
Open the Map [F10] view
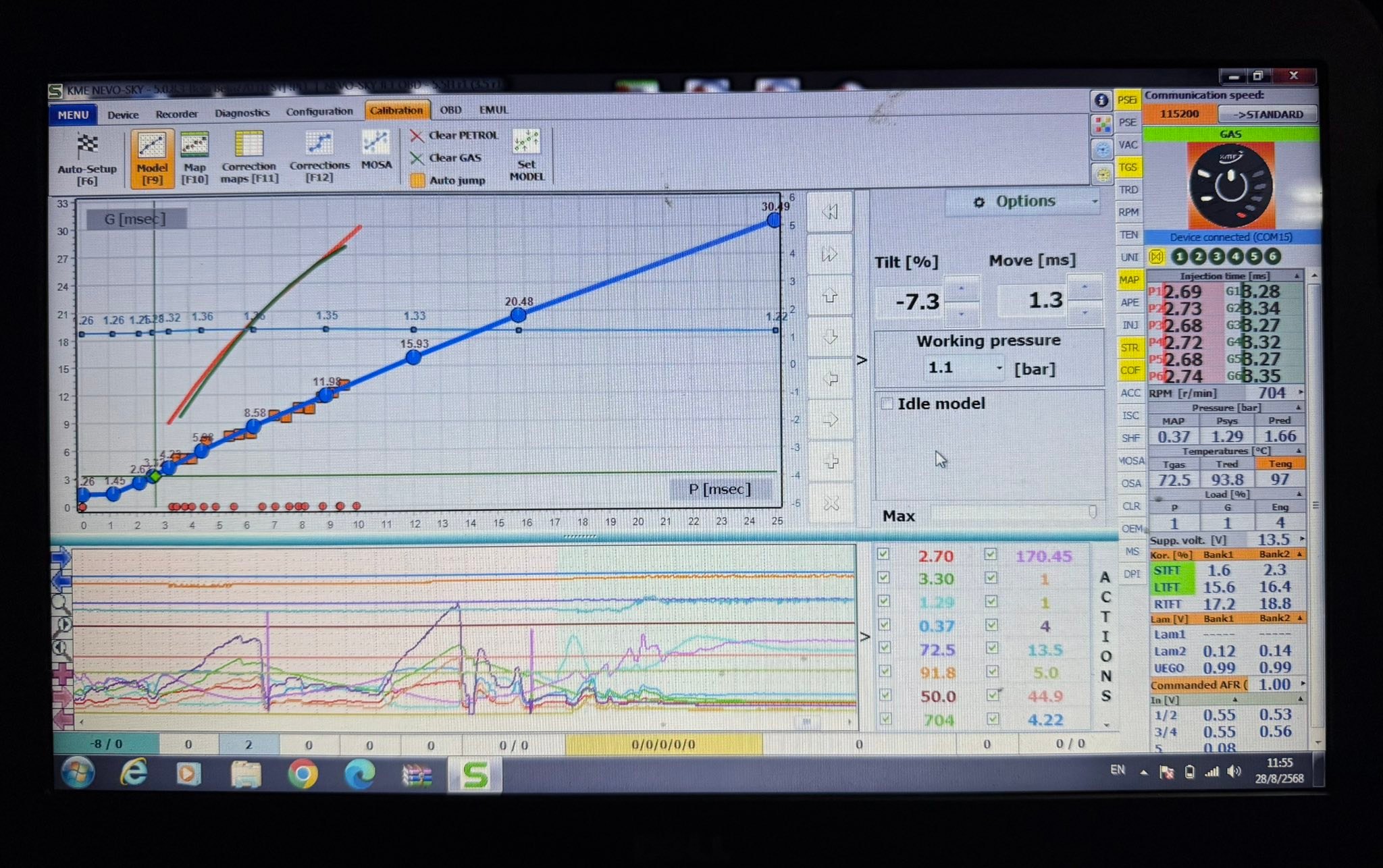[194, 159]
